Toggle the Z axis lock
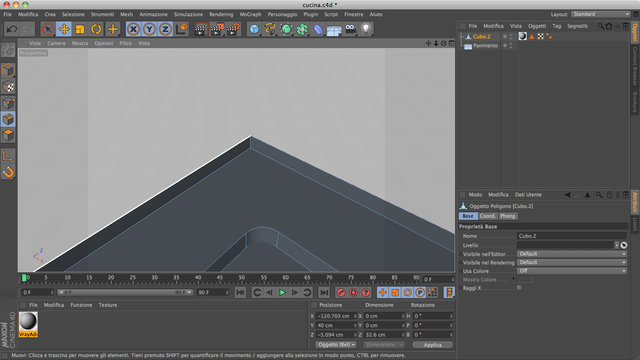The height and width of the screenshot is (360, 640). [x=165, y=29]
